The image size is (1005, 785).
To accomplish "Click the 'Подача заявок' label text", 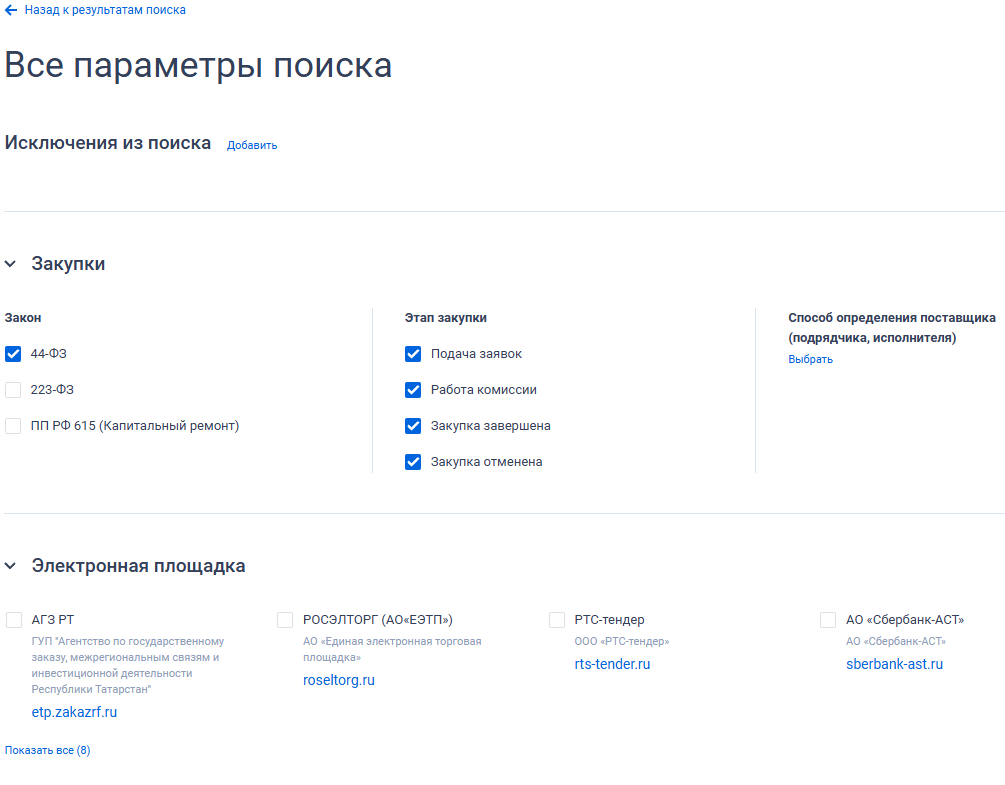I will point(476,354).
